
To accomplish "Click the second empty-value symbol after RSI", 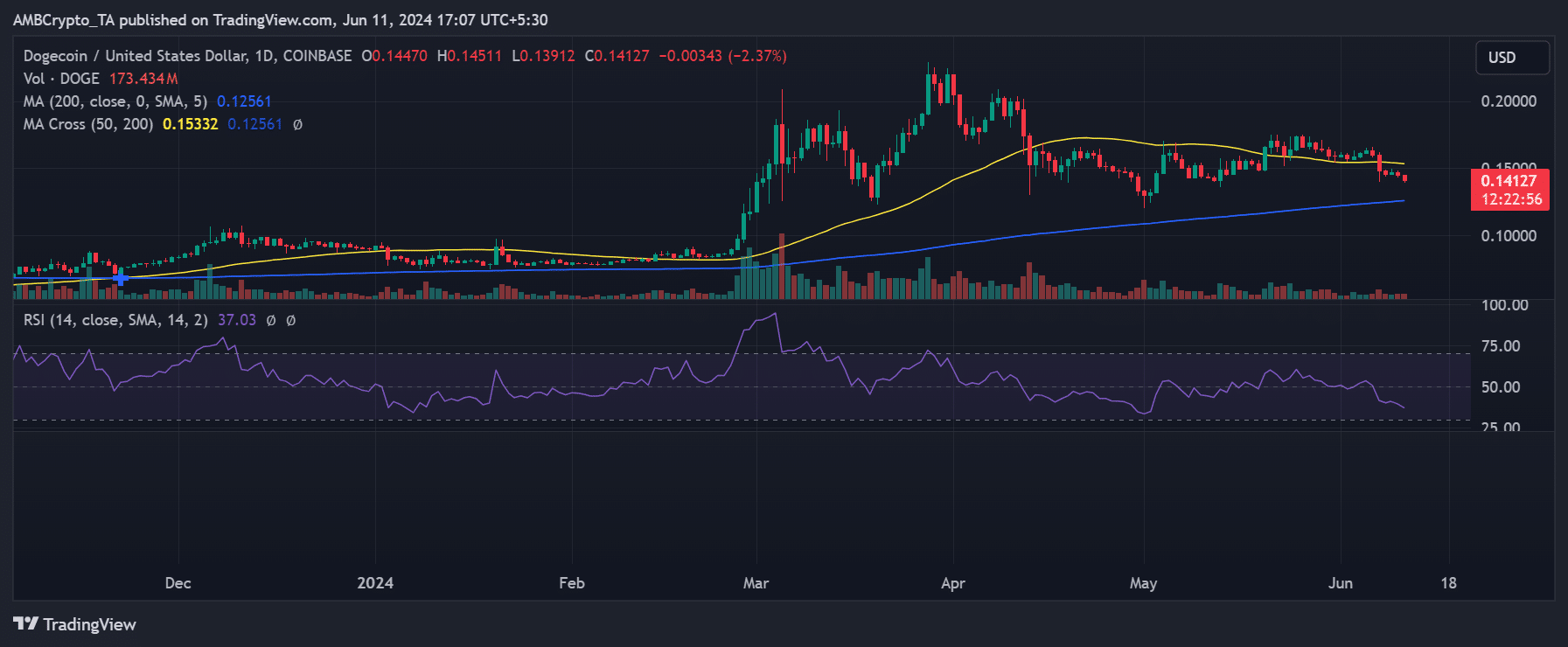I will [291, 320].
